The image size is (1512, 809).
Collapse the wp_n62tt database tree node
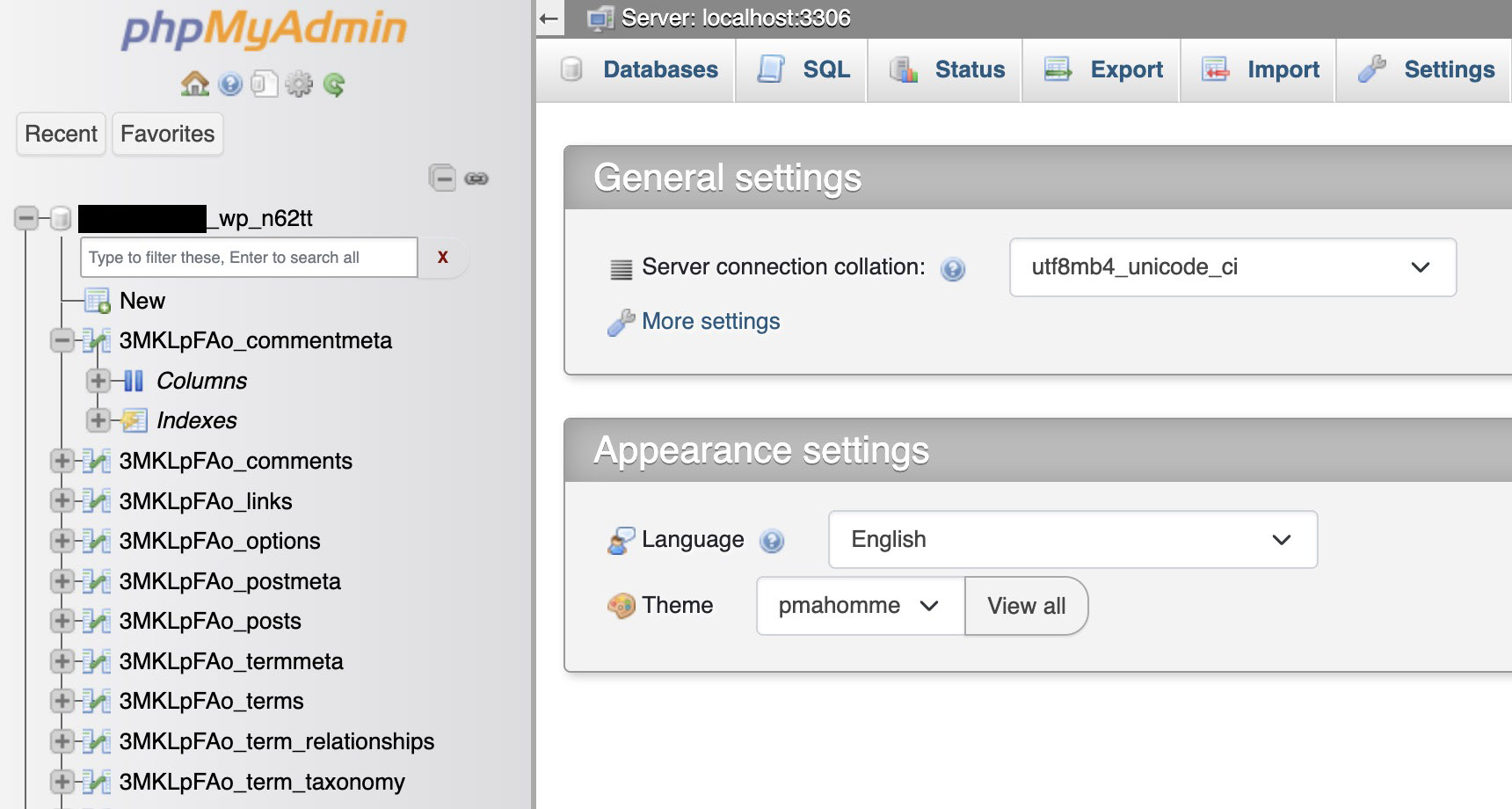(x=26, y=218)
